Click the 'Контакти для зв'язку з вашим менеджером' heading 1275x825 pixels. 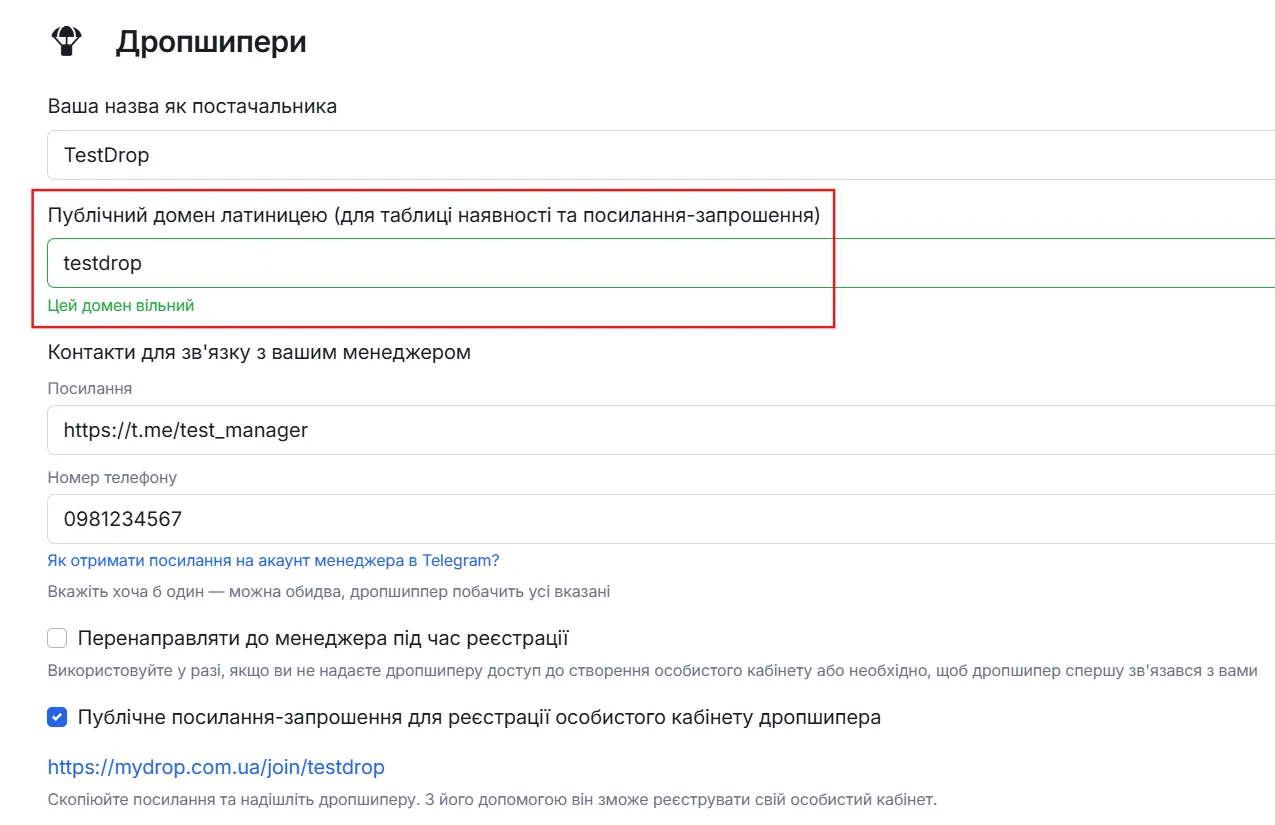[x=259, y=352]
